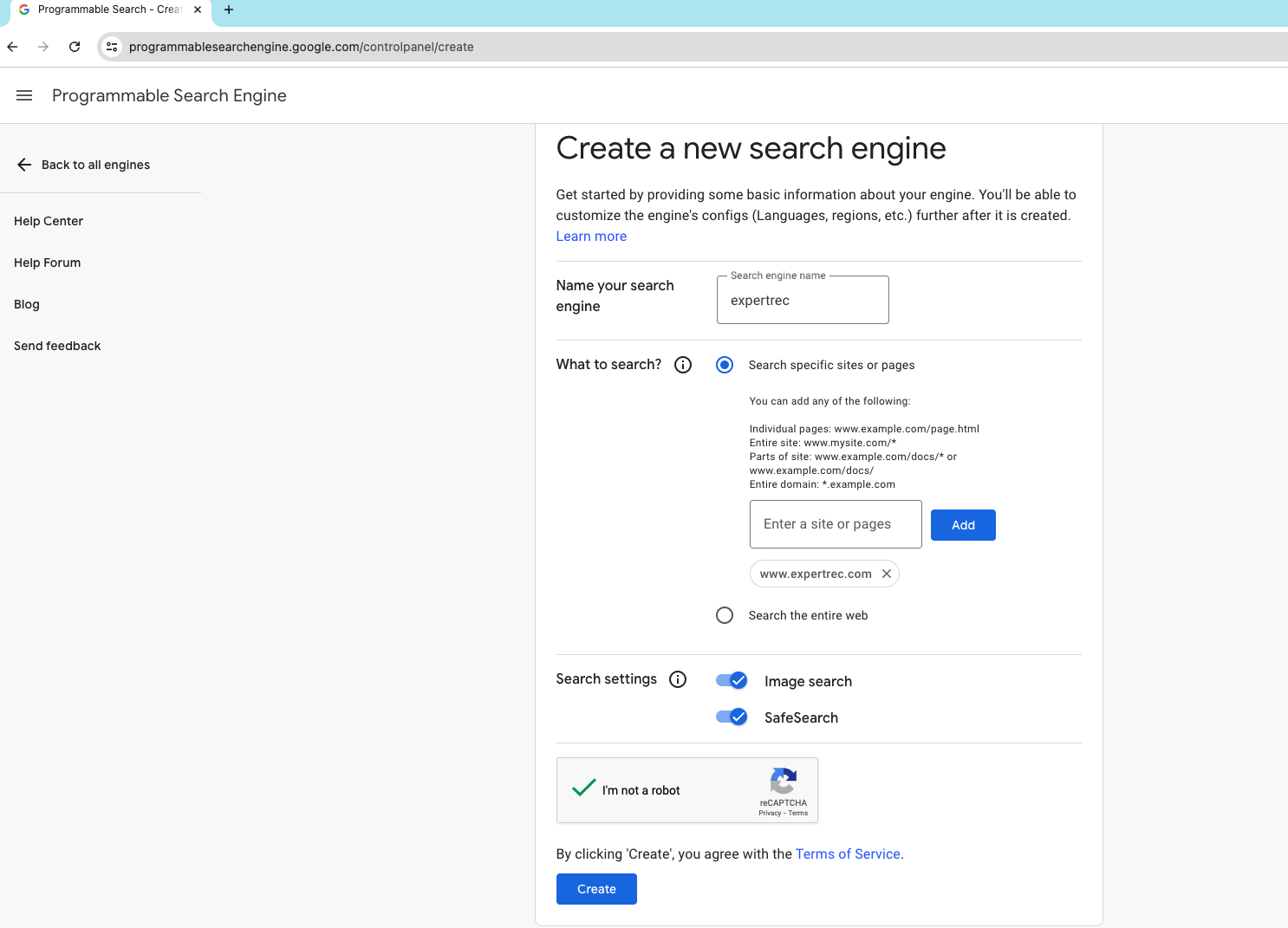1288x928 pixels.
Task: Click the Help Forum link
Action: point(47,263)
